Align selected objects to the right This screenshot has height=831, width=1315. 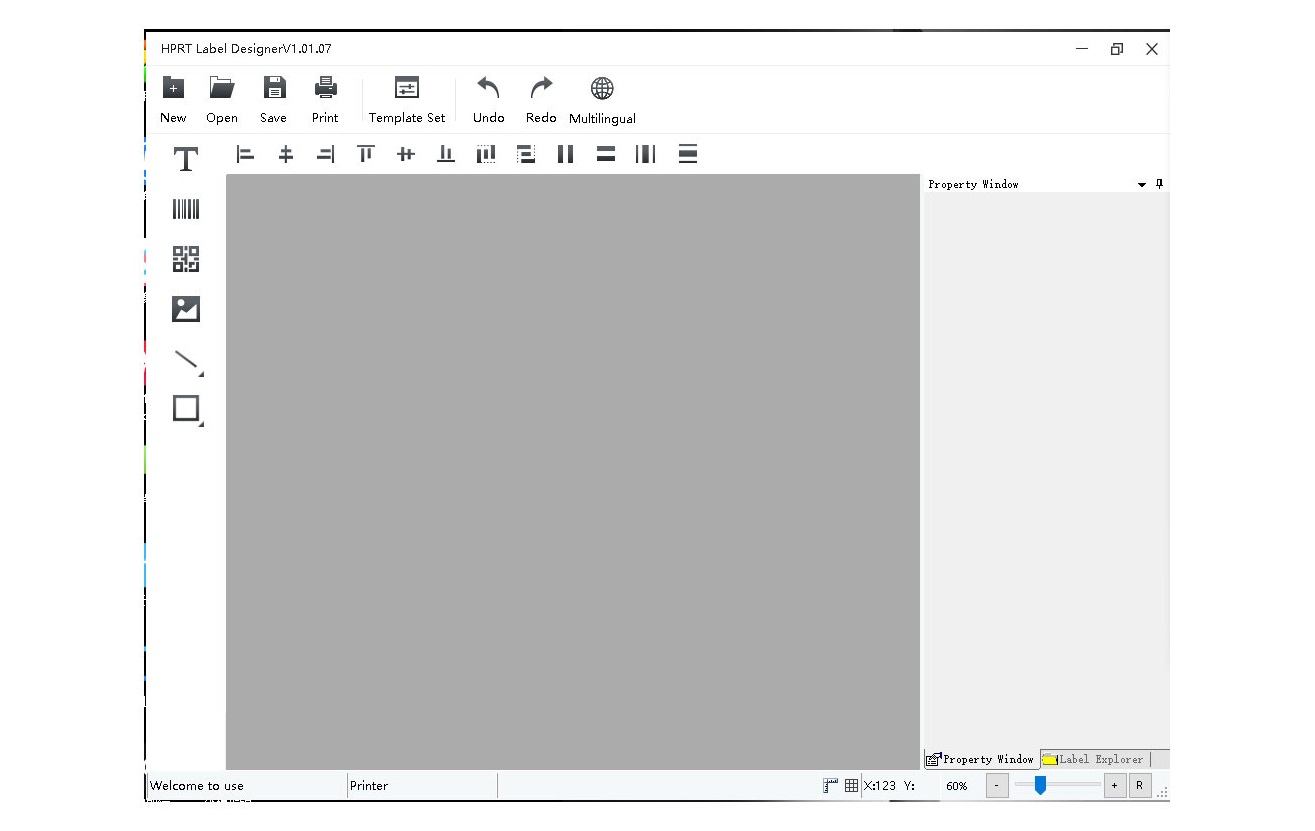click(325, 154)
